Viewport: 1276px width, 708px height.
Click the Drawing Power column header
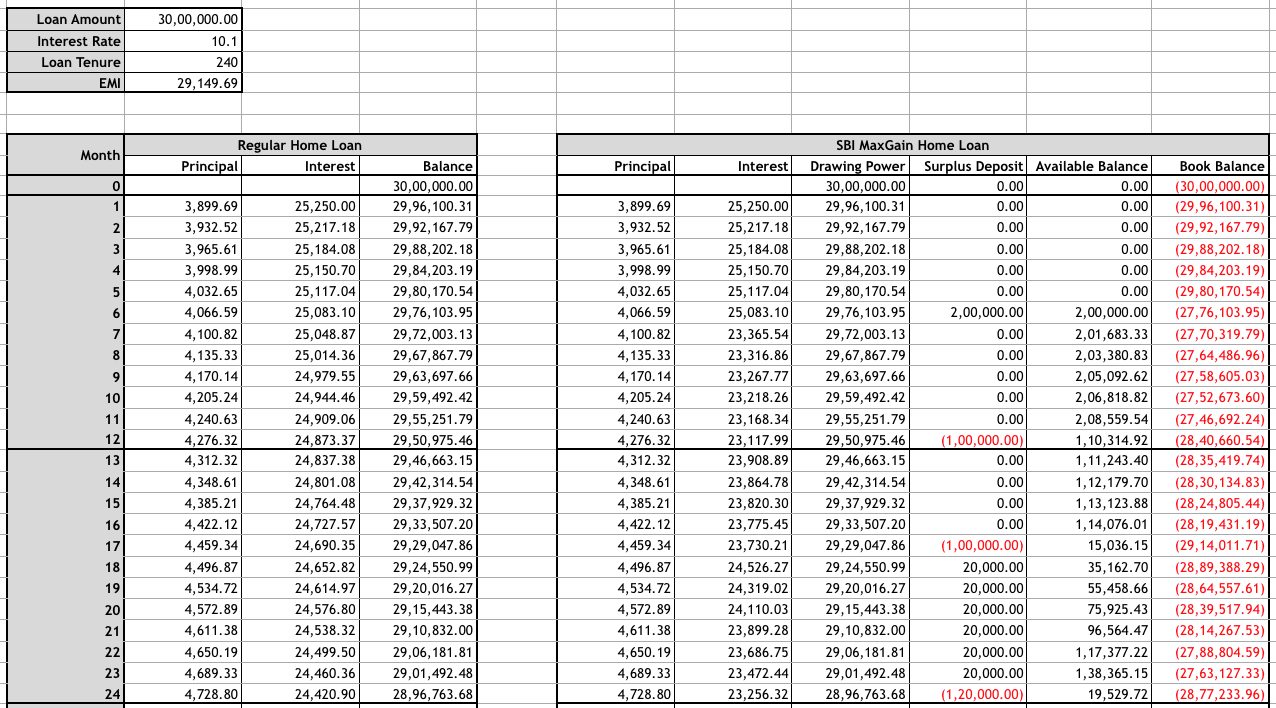point(850,166)
